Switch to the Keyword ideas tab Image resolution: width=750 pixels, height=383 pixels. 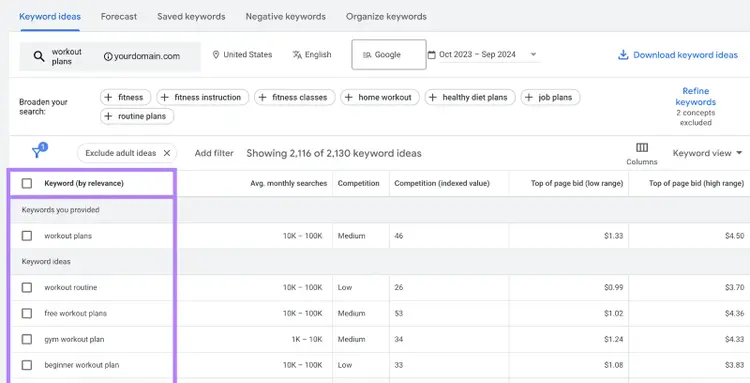(50, 16)
